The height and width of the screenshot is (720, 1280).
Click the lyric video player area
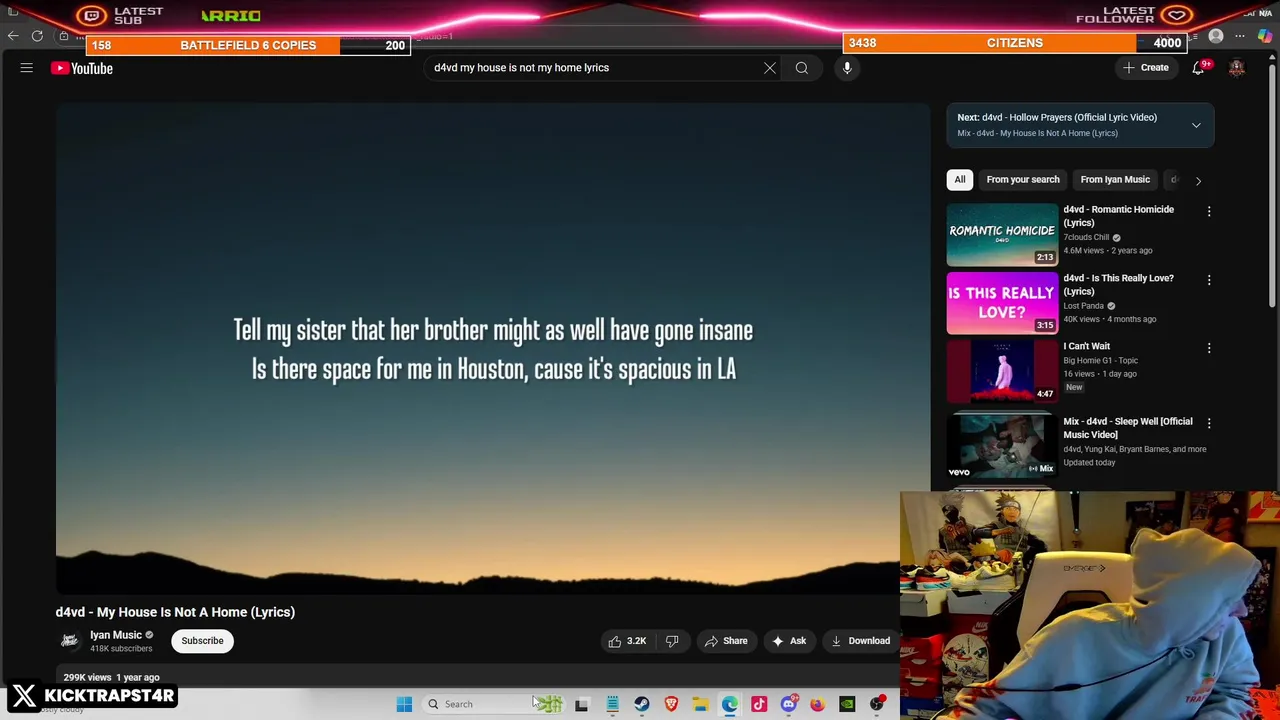pyautogui.click(x=493, y=350)
